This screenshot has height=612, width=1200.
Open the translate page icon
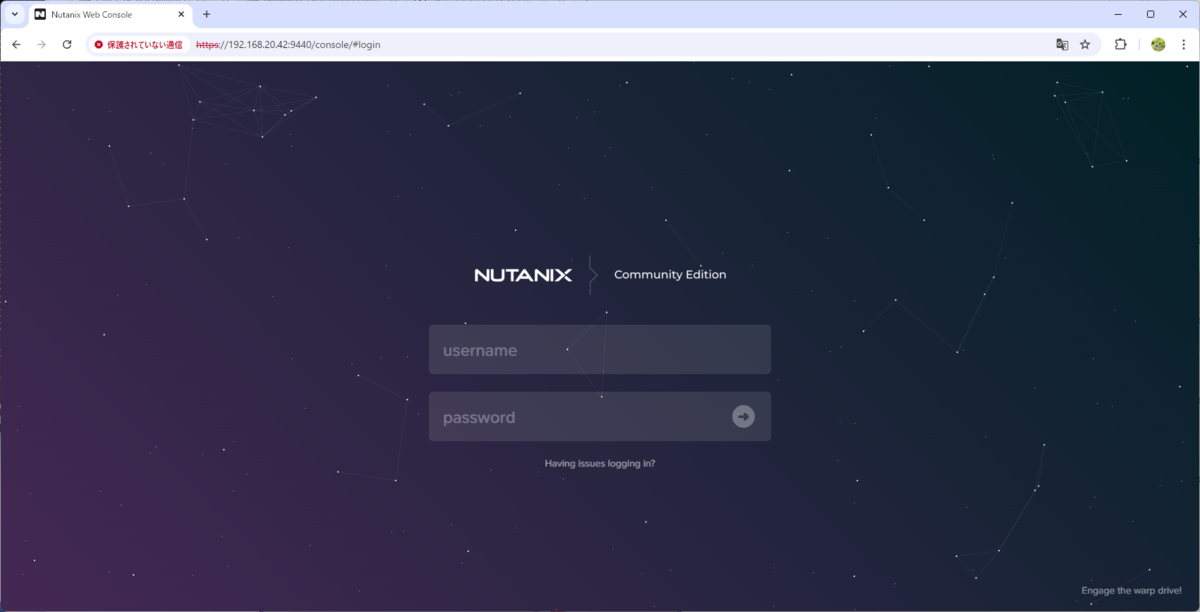click(x=1062, y=44)
